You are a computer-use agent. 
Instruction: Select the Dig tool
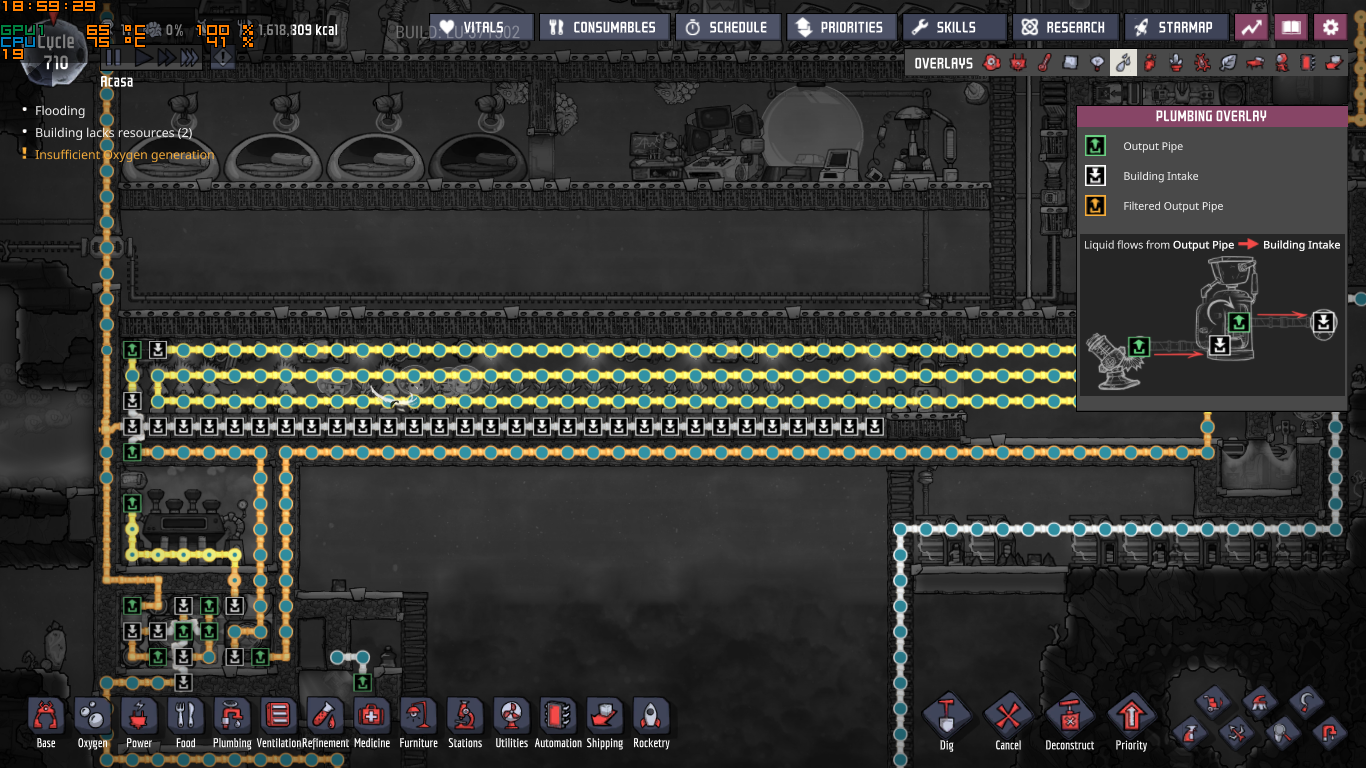coord(946,717)
